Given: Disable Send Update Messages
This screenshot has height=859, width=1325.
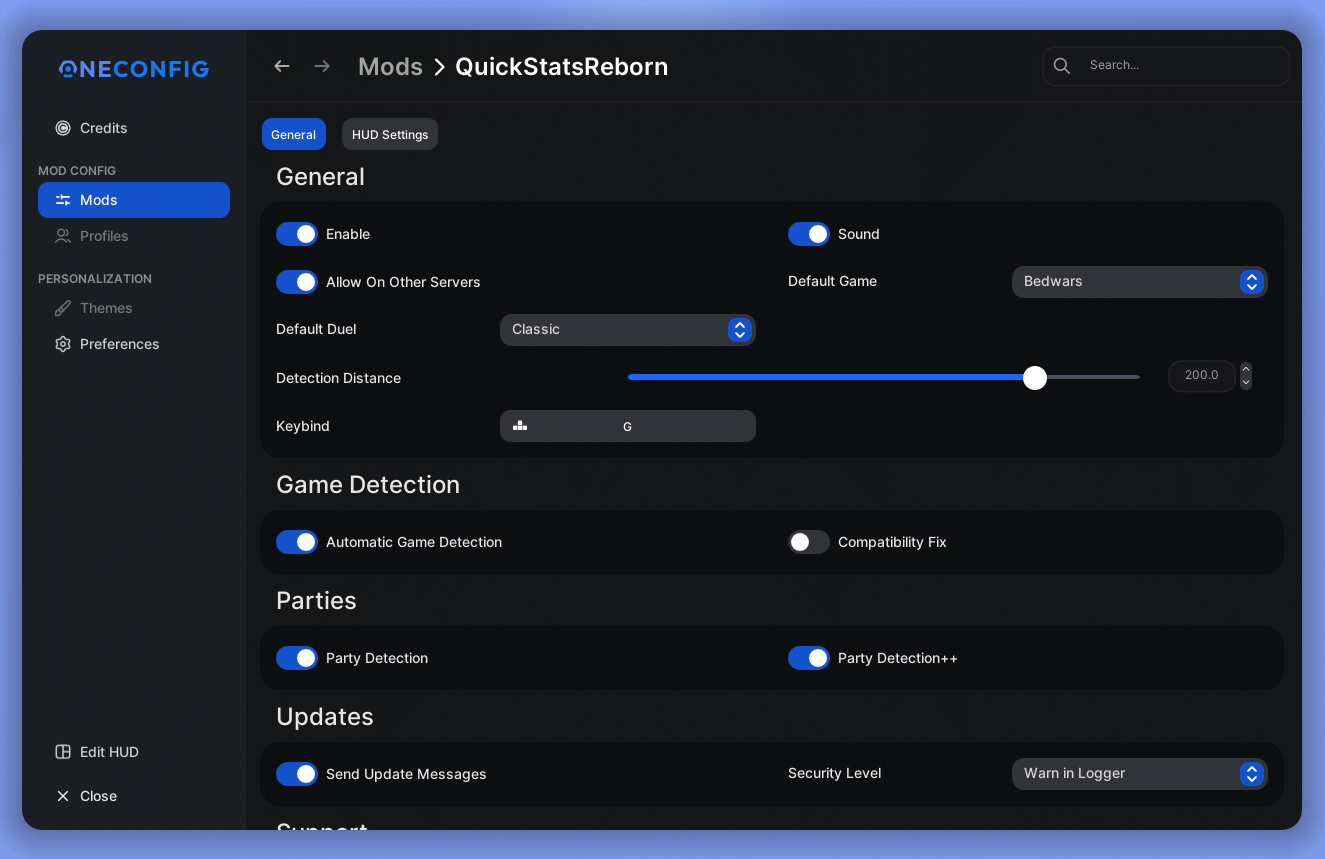Looking at the screenshot, I should pos(297,774).
